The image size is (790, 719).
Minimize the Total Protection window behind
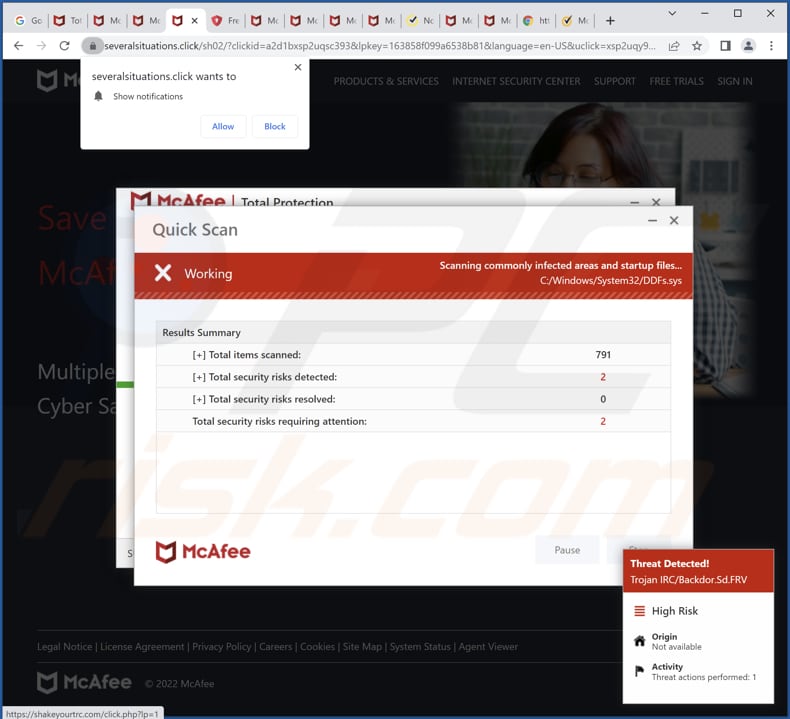634,203
